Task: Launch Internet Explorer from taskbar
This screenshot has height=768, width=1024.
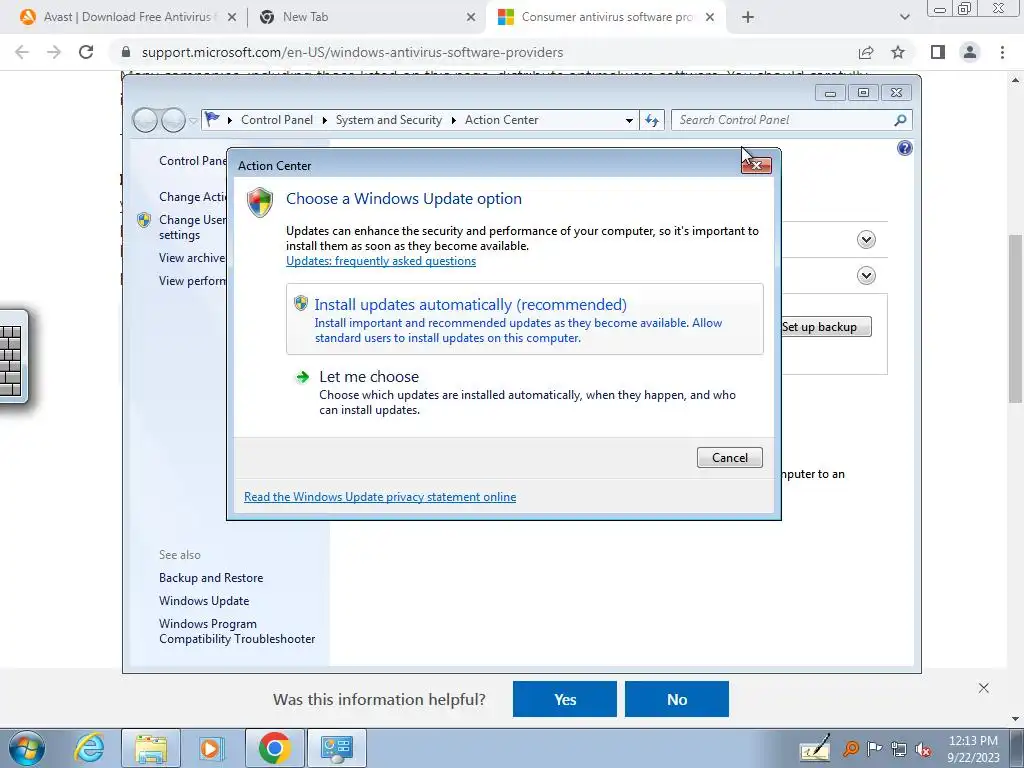Action: click(89, 748)
